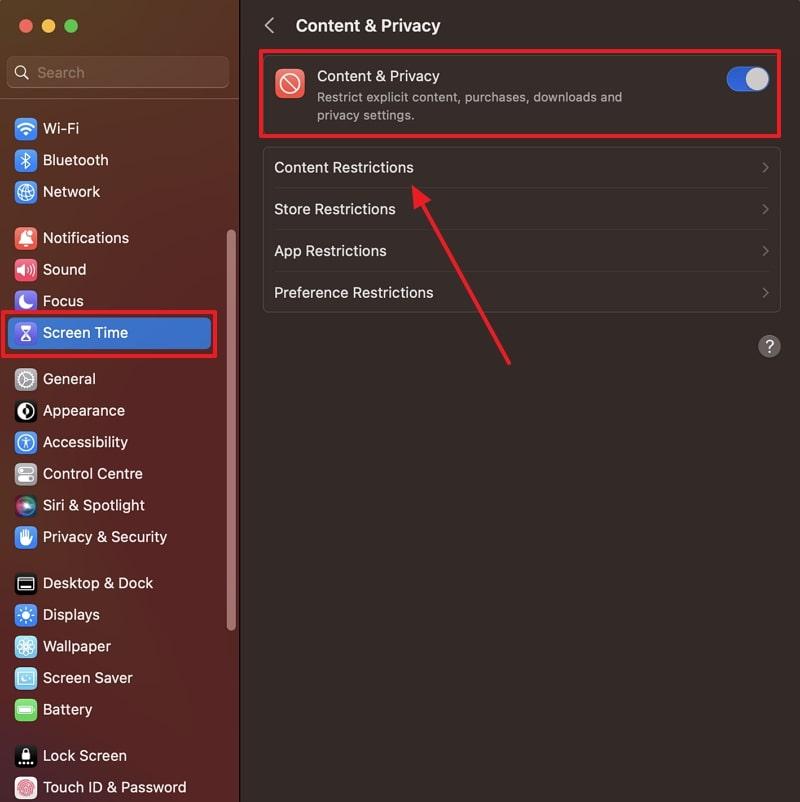800x802 pixels.
Task: Click the Wallpaper flower icon
Action: coord(26,647)
